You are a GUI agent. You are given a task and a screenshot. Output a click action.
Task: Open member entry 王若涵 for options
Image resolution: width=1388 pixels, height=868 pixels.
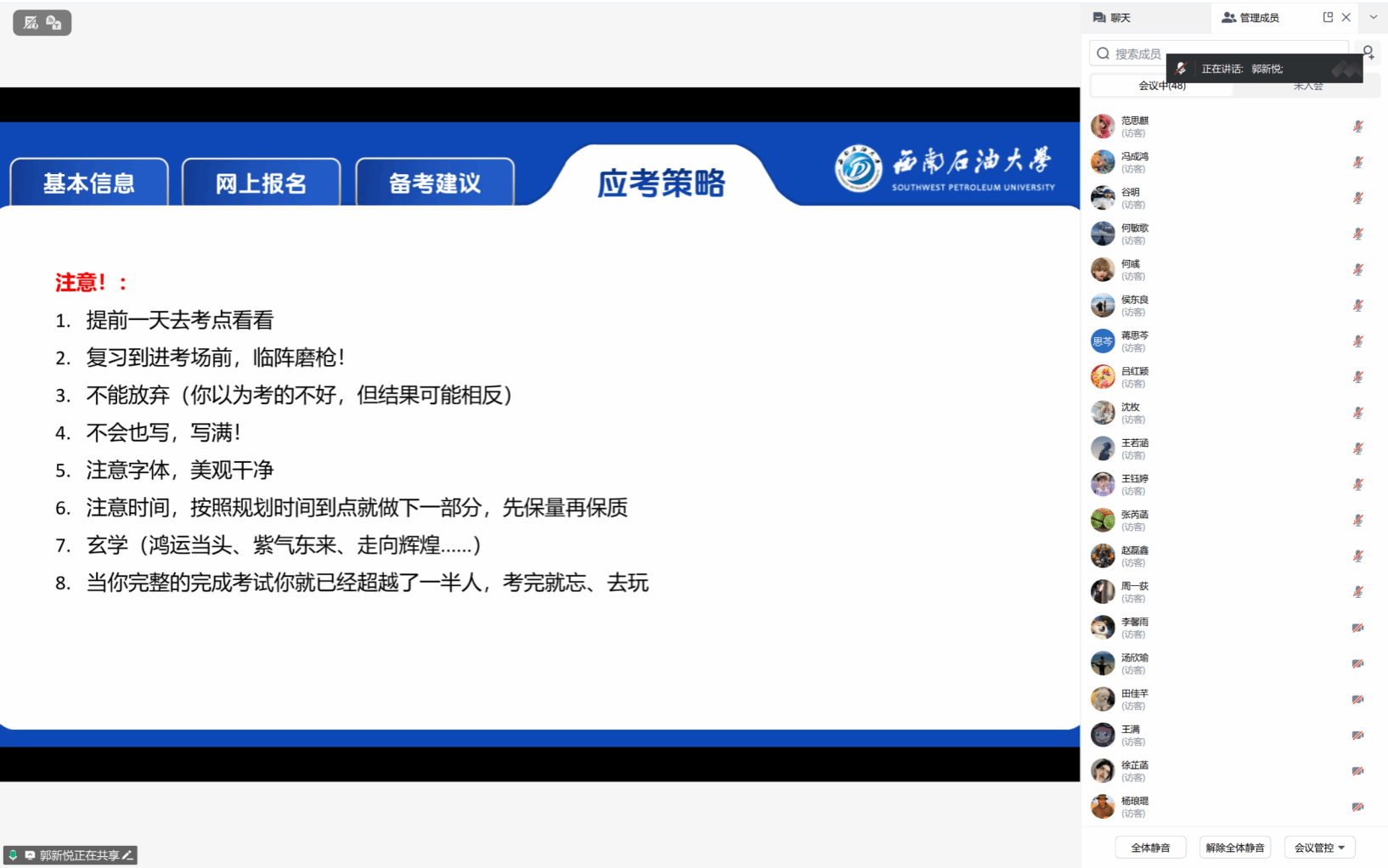pos(1135,448)
